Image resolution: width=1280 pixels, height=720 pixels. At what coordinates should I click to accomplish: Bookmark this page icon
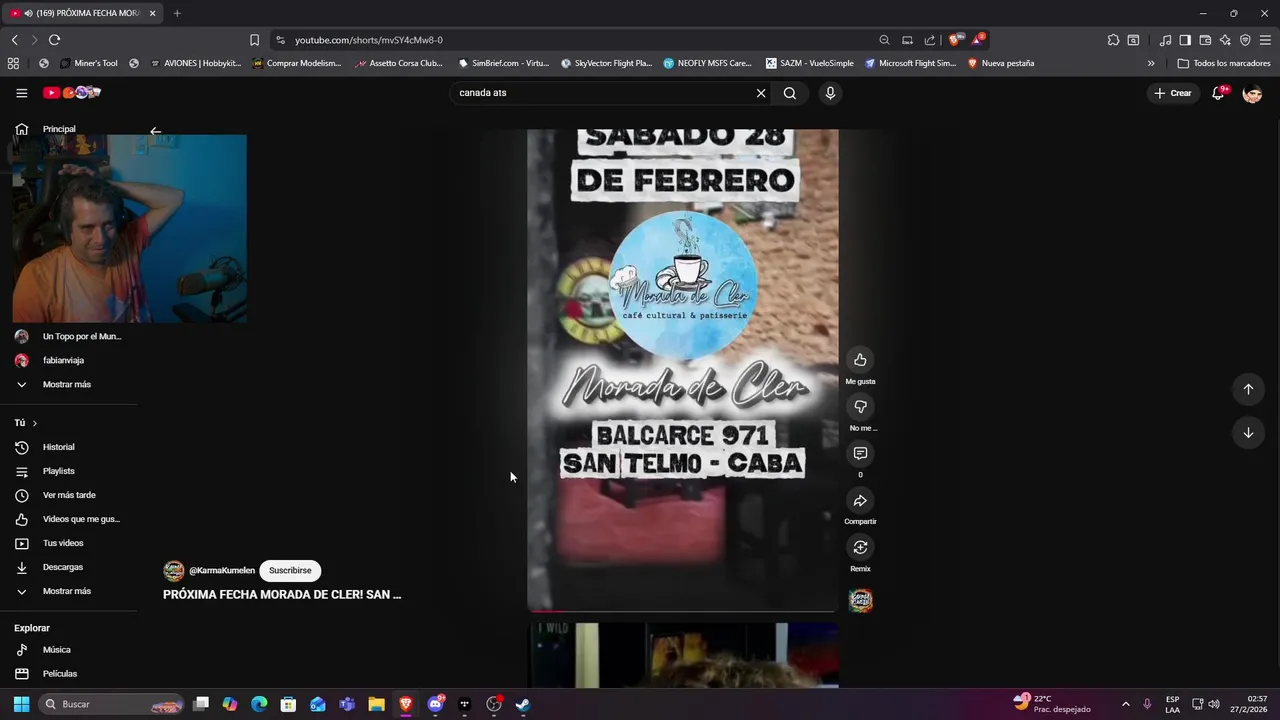254,40
